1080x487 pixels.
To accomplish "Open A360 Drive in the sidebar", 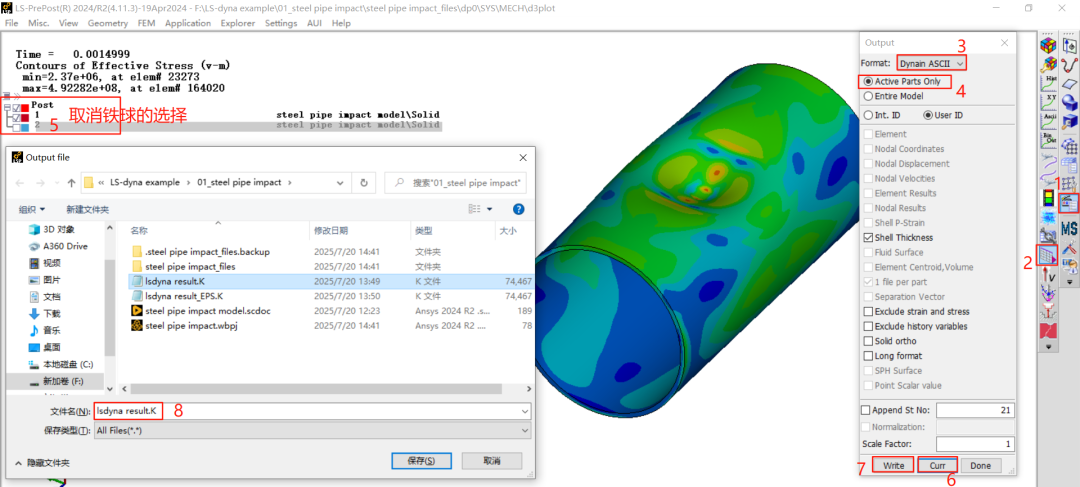I will (x=57, y=246).
